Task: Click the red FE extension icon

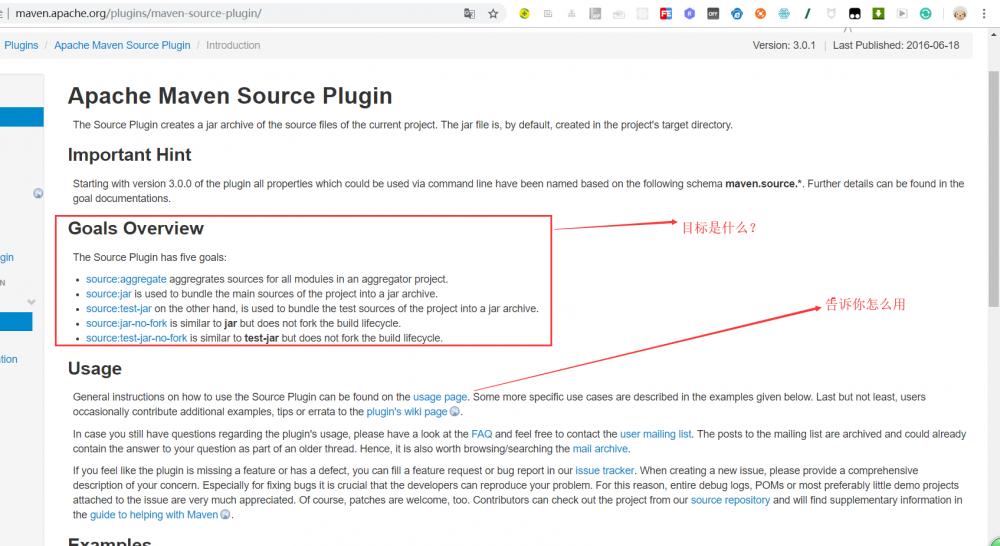Action: (666, 13)
